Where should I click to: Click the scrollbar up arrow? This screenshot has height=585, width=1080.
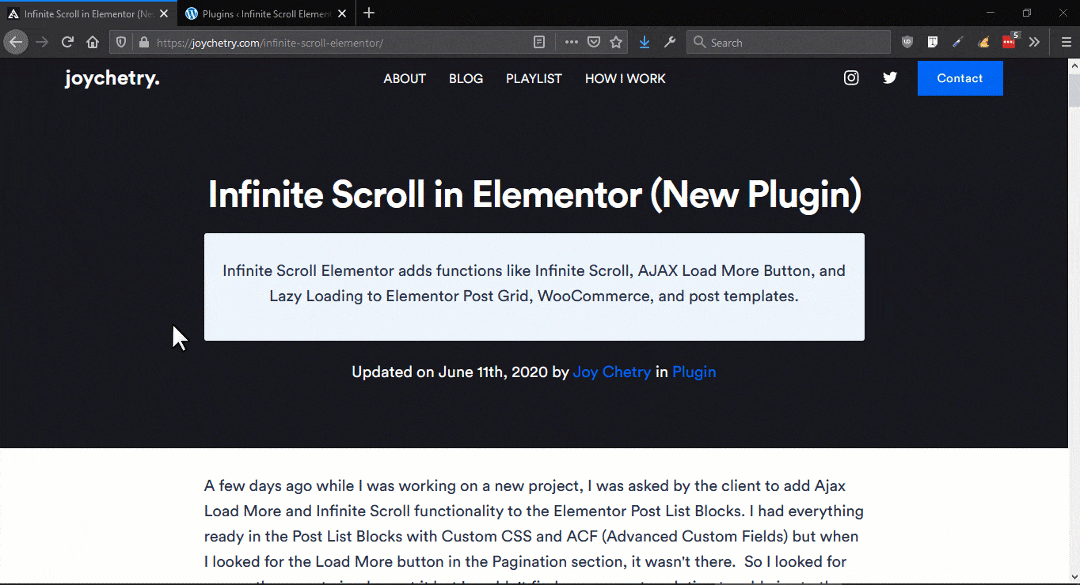[1074, 65]
